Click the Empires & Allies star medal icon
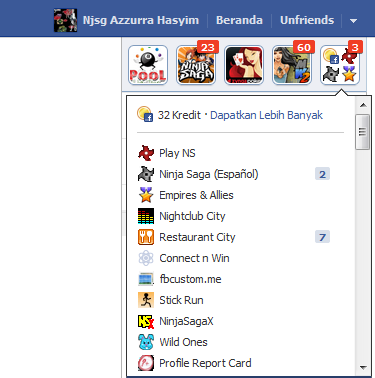Image resolution: width=375 pixels, height=378 pixels. (146, 195)
